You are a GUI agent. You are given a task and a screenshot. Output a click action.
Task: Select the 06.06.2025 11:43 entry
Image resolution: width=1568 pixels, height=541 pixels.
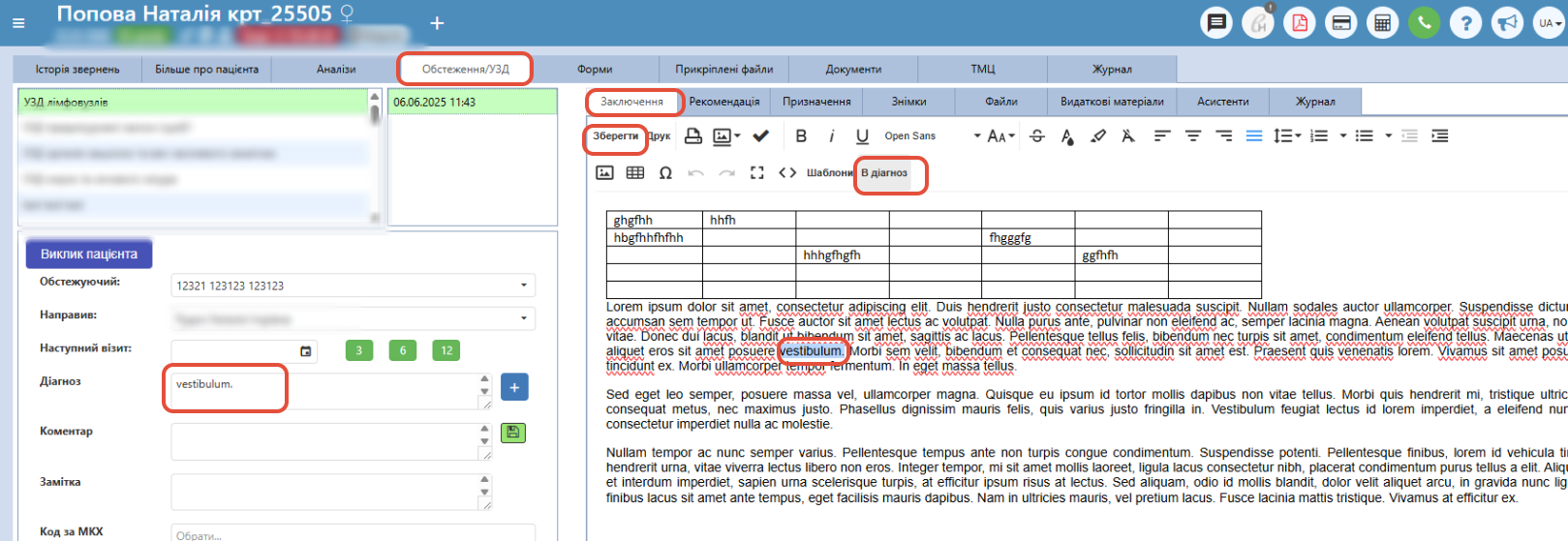(x=473, y=102)
